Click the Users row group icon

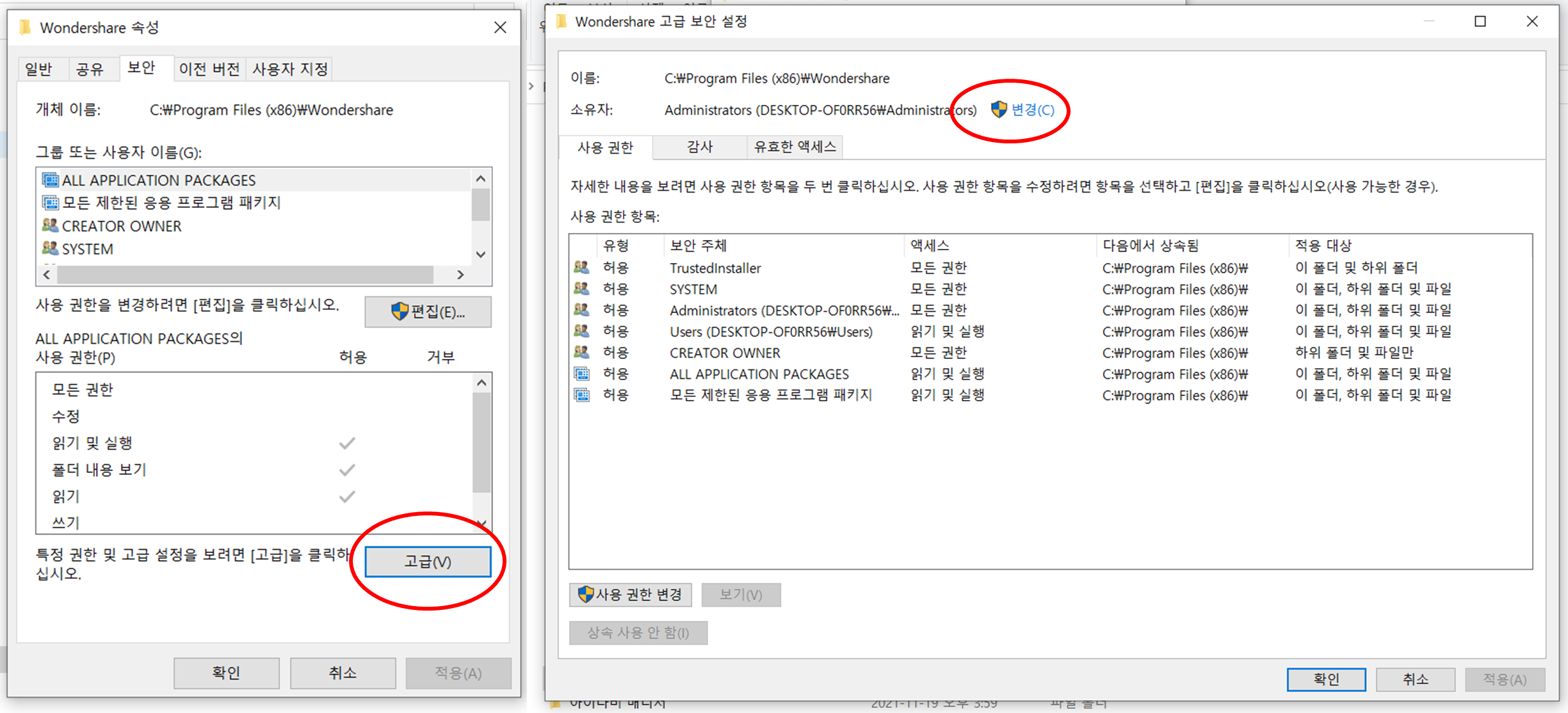coord(581,331)
